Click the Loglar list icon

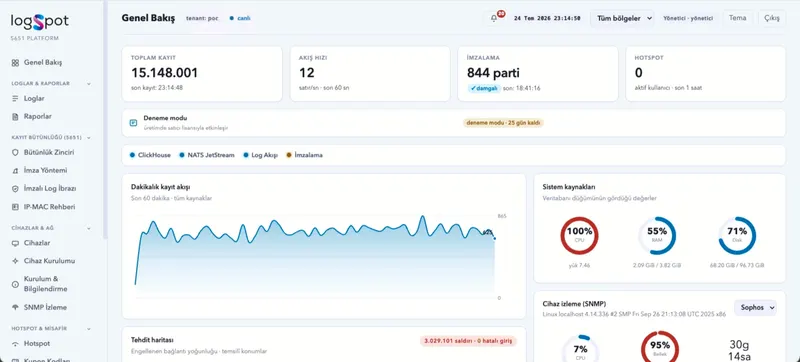[x=15, y=98]
